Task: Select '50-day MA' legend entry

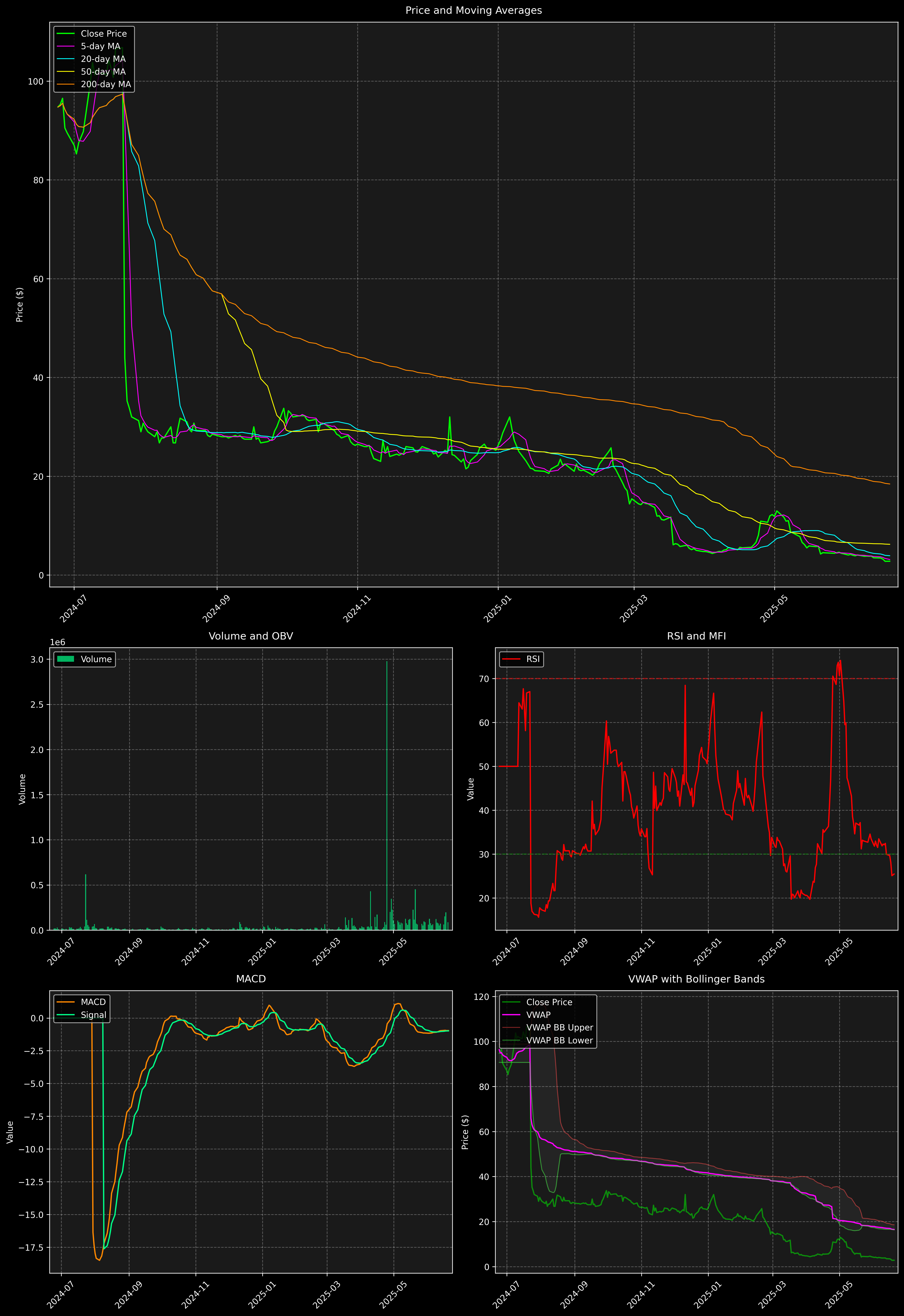Action: tap(103, 72)
